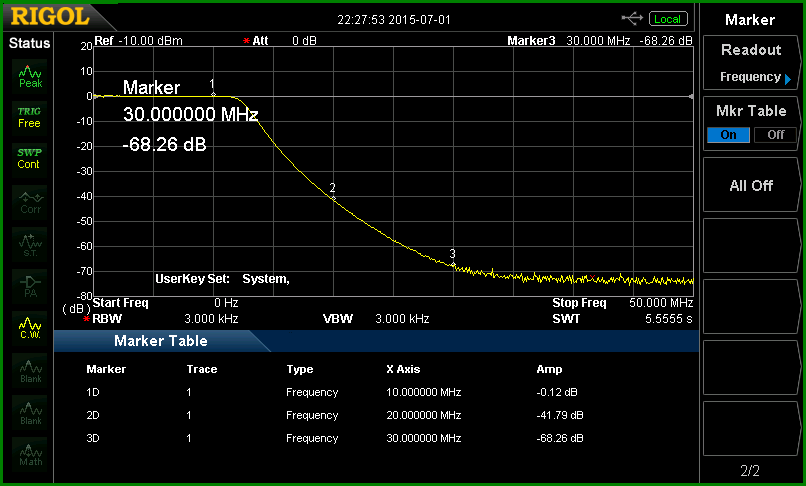Open the Readout softkey menu
Viewport: 806px width, 486px height.
(751, 63)
